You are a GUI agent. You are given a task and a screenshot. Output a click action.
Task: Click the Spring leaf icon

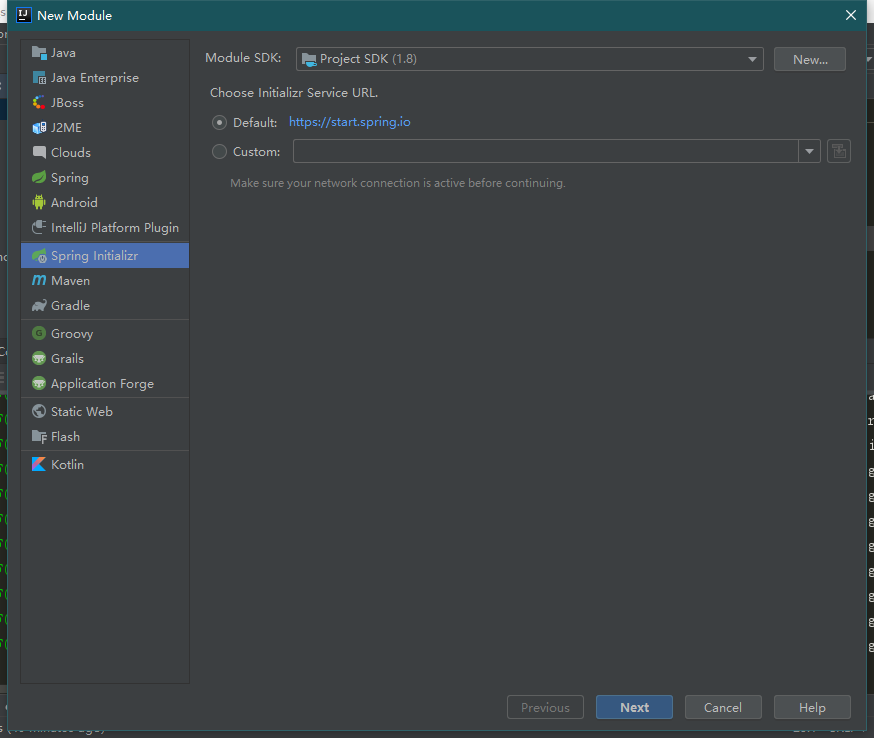point(39,178)
